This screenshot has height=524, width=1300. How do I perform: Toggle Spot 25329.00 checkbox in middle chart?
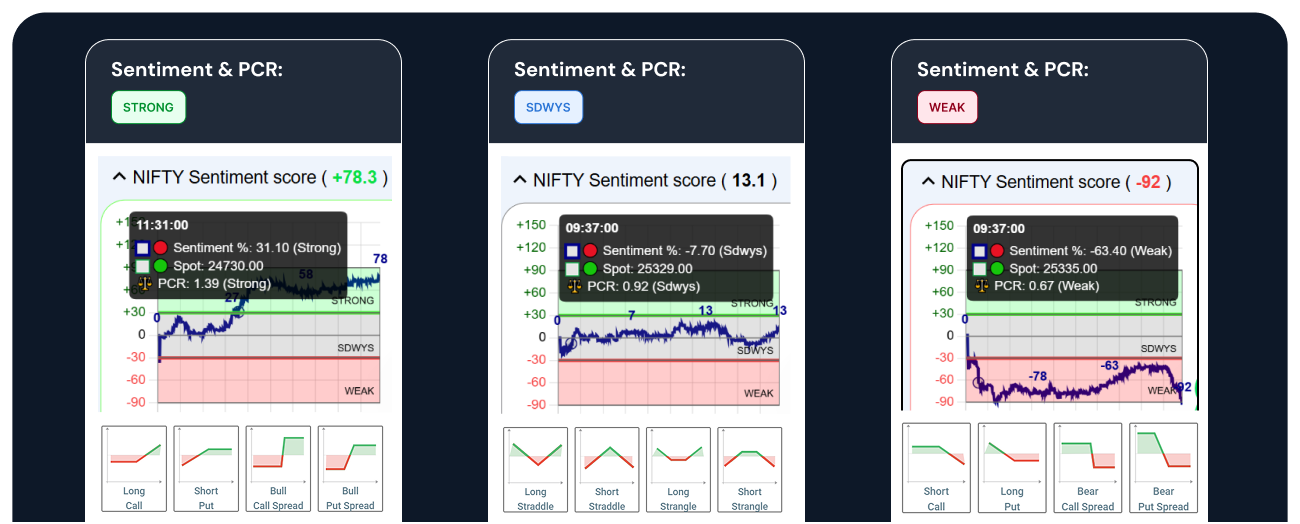coord(572,269)
